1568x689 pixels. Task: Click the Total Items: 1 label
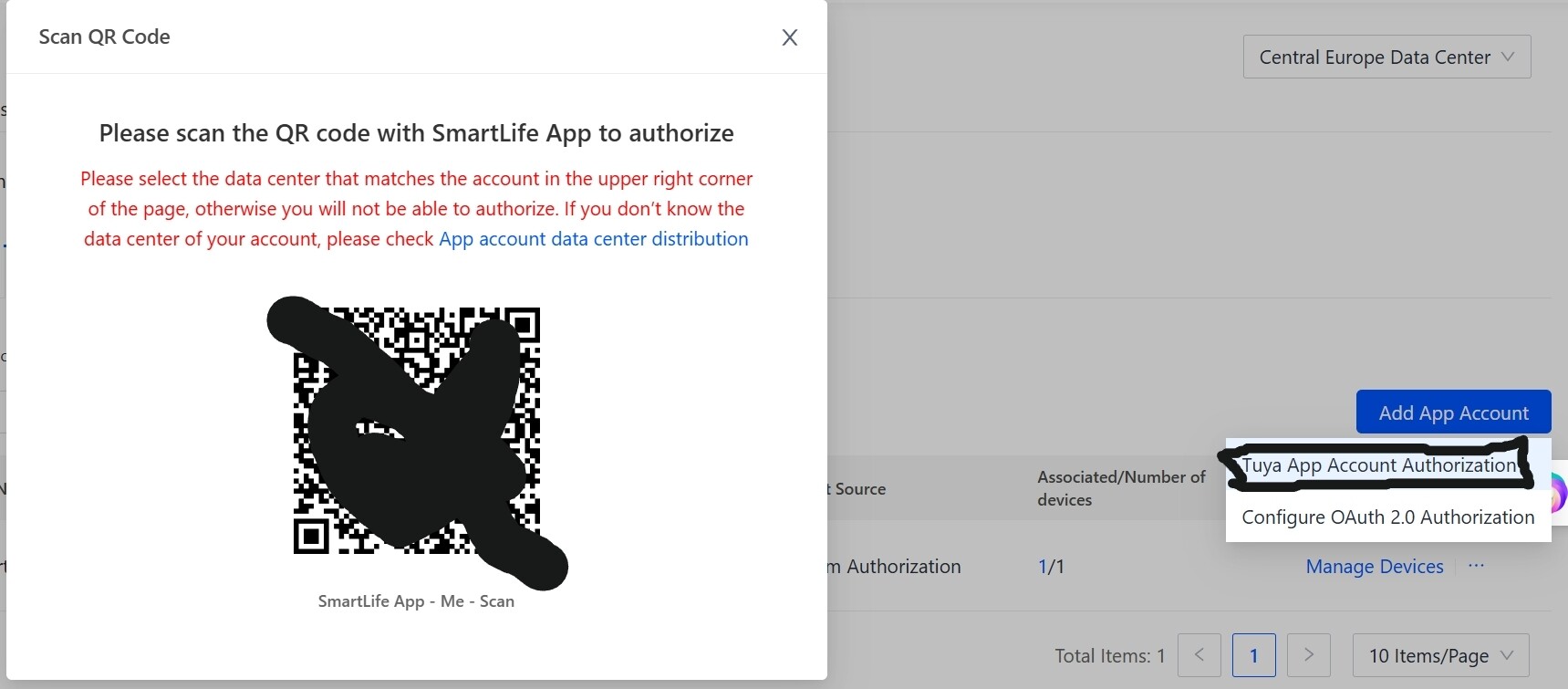tap(1109, 656)
